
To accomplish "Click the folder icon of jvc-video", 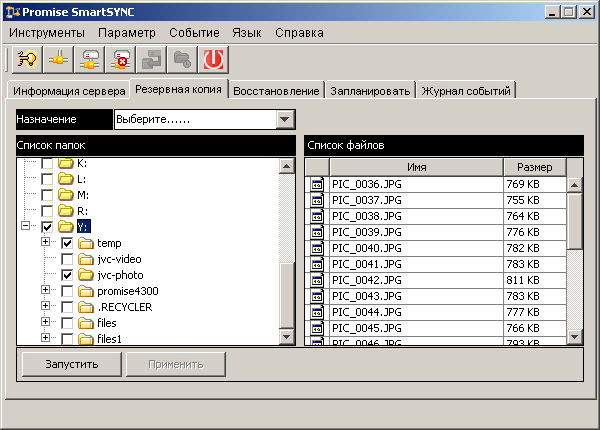I will pyautogui.click(x=86, y=259).
